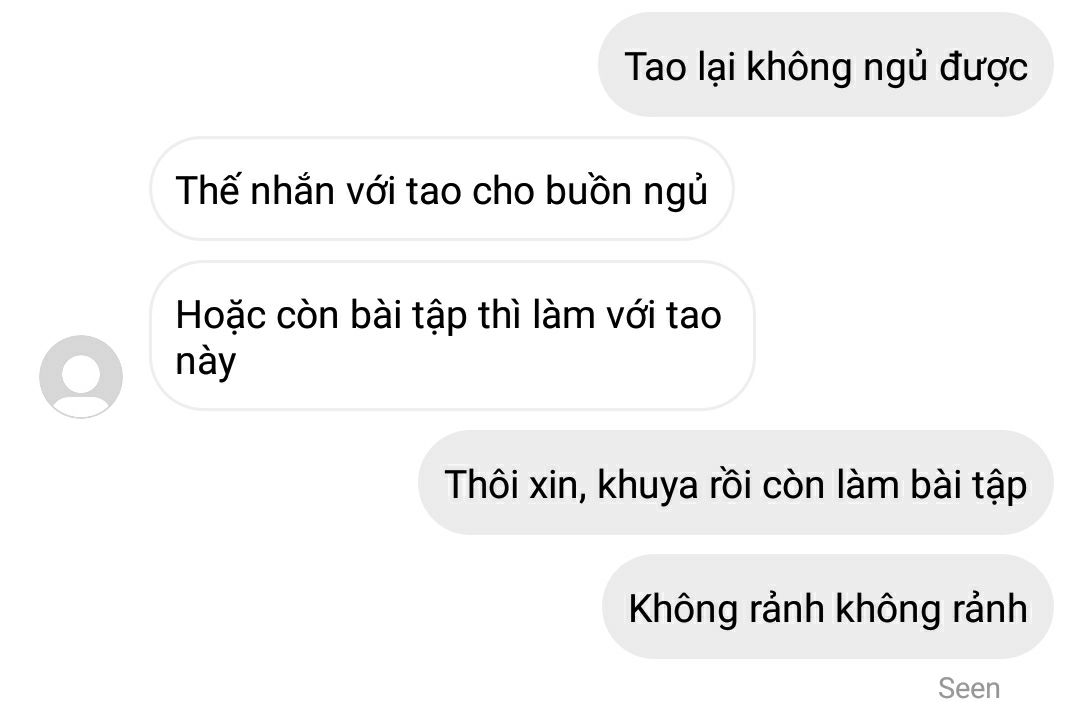Click 'bài tập' in the 'Hoặc còn' message

408,317
